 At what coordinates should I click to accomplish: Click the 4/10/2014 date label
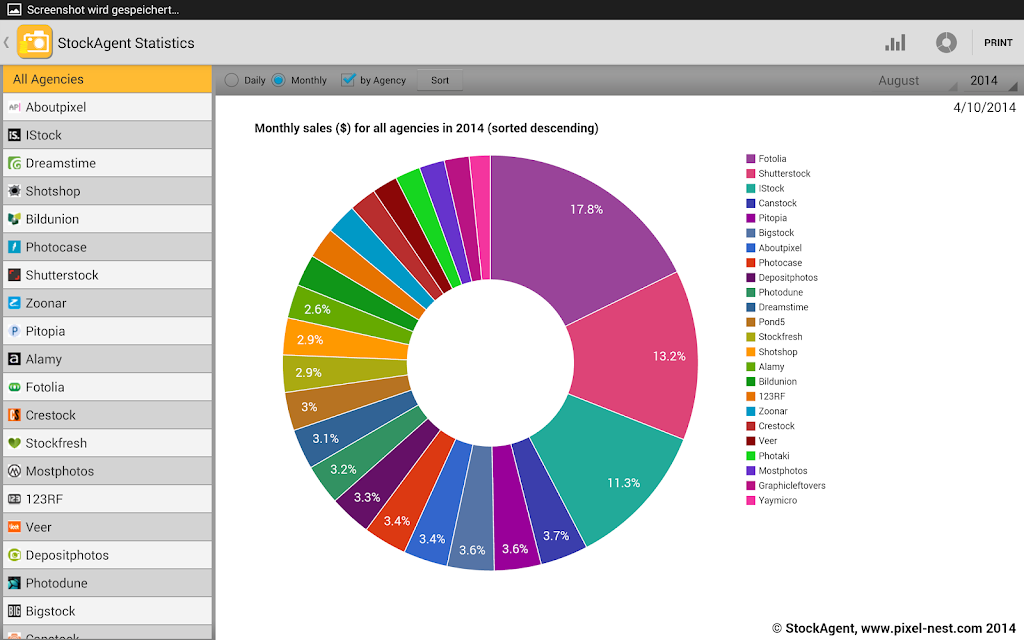[x=984, y=108]
